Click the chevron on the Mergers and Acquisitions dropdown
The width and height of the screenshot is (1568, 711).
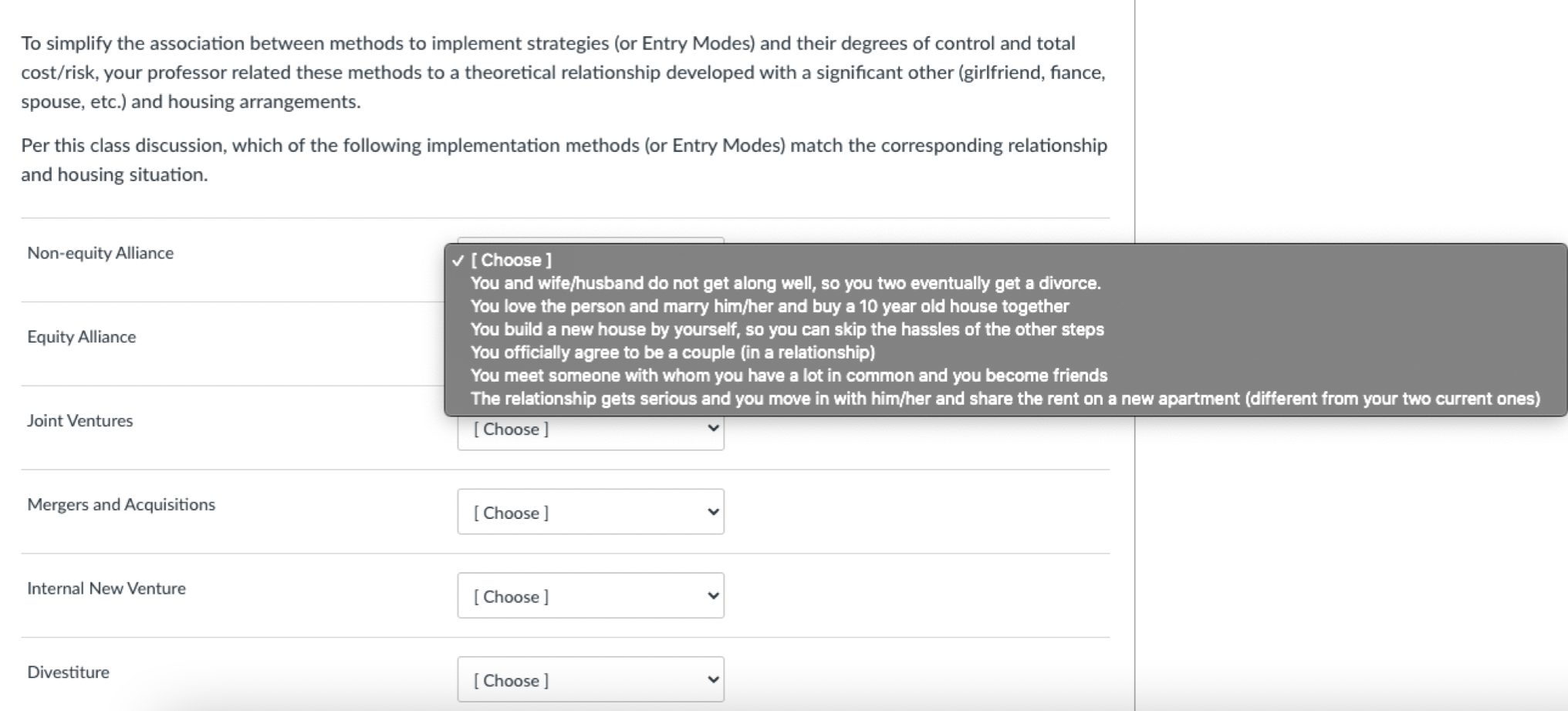pyautogui.click(x=712, y=511)
